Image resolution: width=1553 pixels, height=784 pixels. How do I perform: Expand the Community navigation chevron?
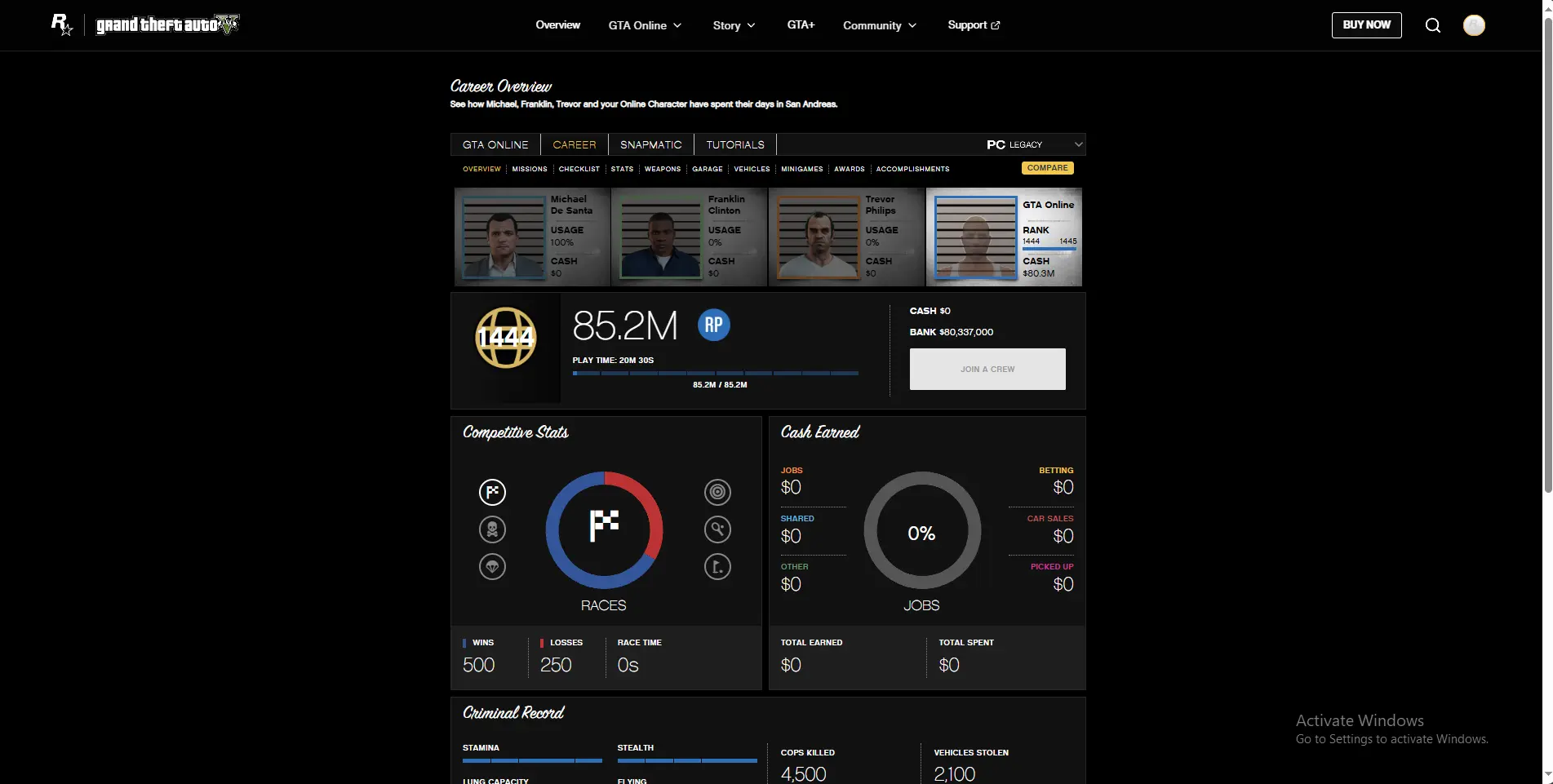coord(912,25)
